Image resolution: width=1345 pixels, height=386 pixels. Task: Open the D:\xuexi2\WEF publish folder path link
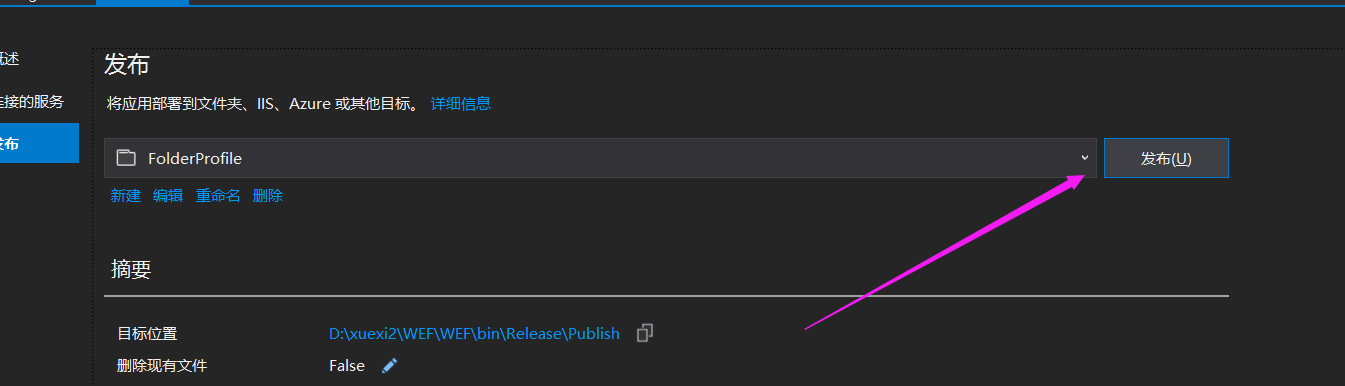[474, 333]
